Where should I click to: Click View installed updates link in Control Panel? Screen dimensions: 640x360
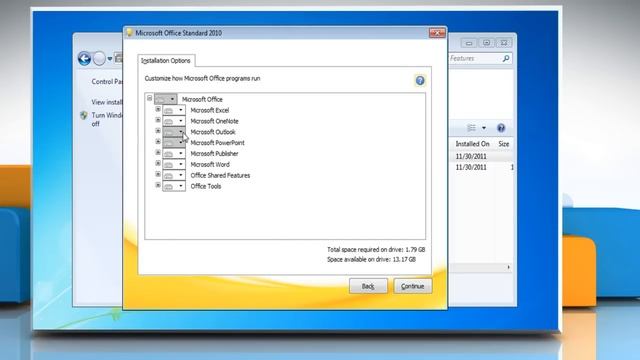(107, 102)
